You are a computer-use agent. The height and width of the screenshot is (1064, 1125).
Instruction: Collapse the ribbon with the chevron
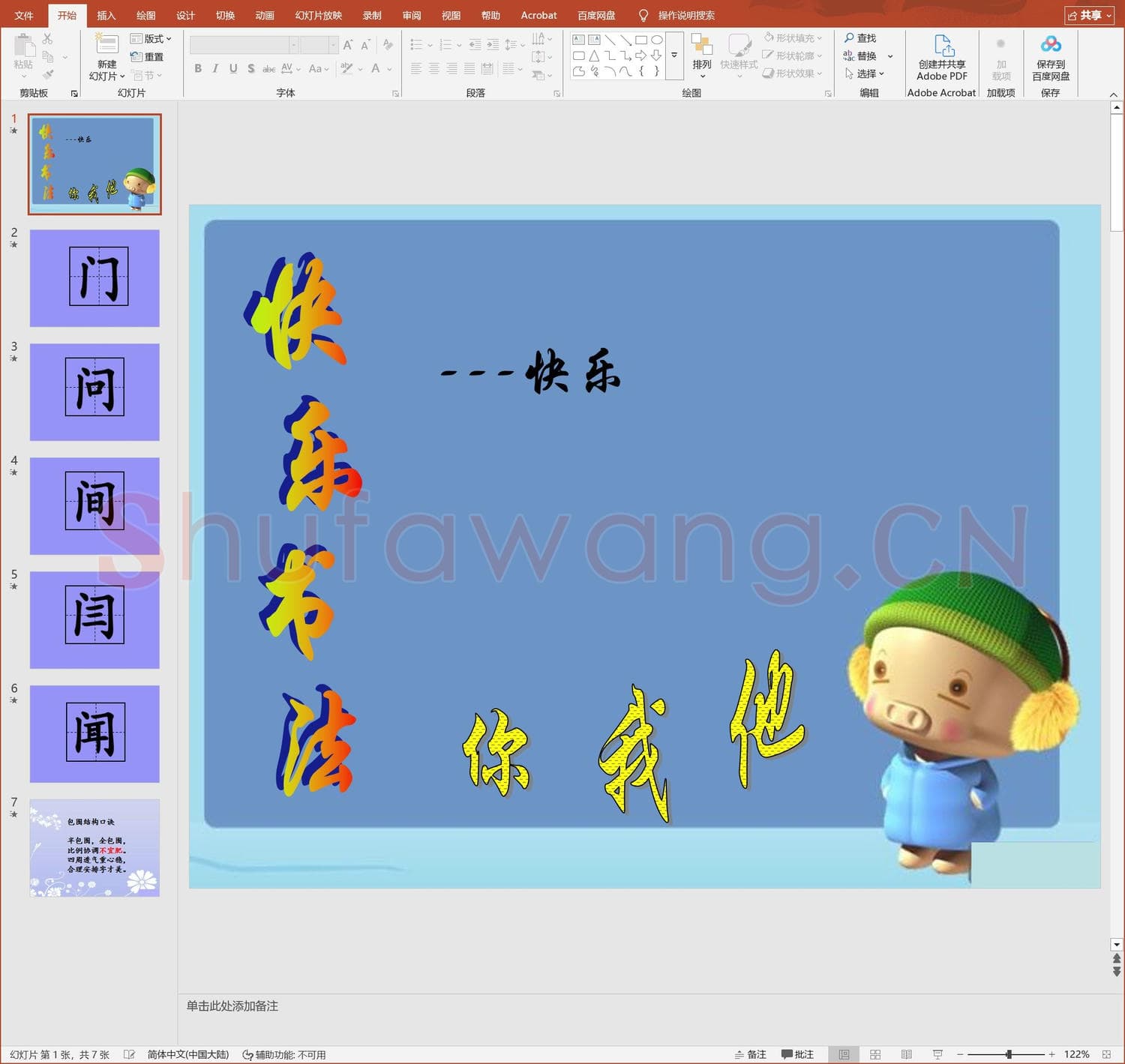[x=1114, y=94]
